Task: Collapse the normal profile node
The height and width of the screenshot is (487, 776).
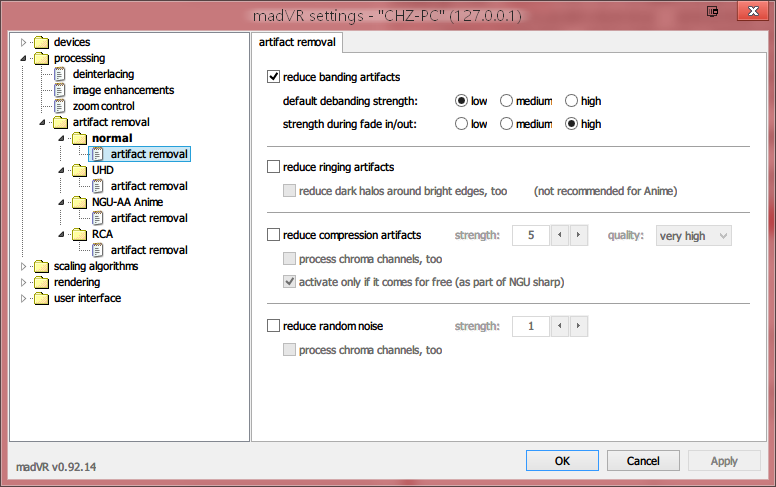Action: pos(61,139)
